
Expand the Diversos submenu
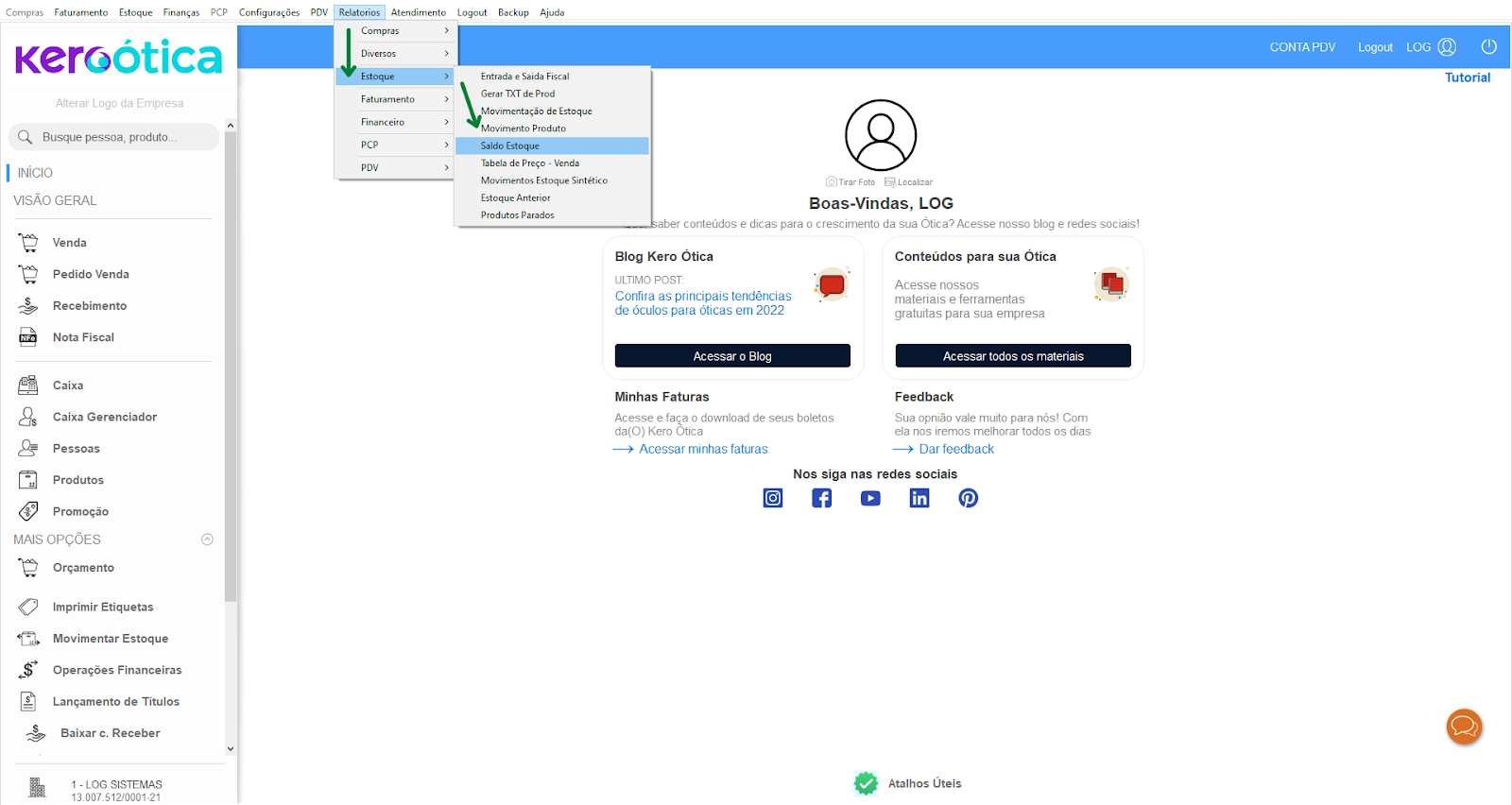tap(396, 54)
